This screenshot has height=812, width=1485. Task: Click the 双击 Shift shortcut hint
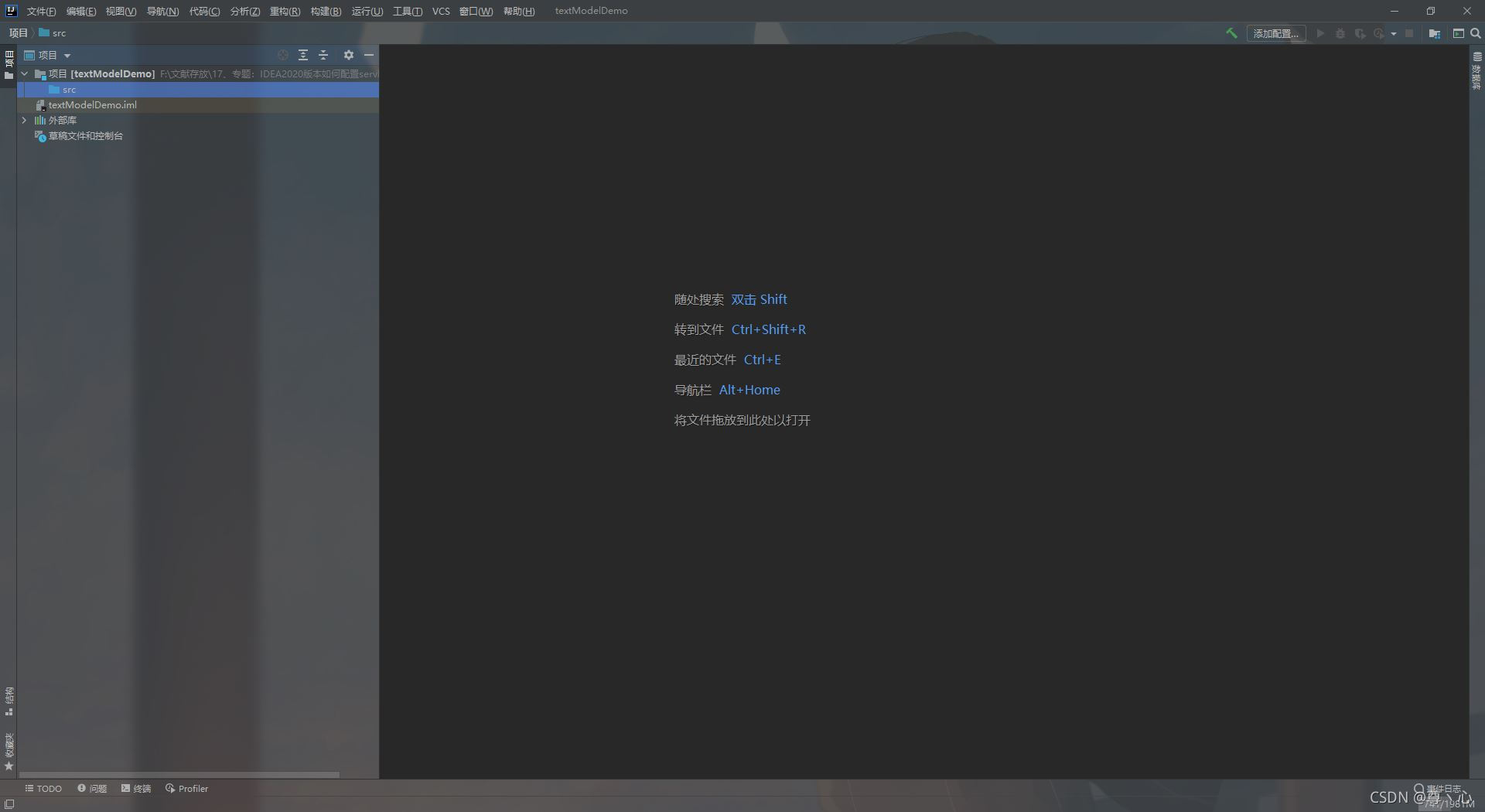coord(760,299)
